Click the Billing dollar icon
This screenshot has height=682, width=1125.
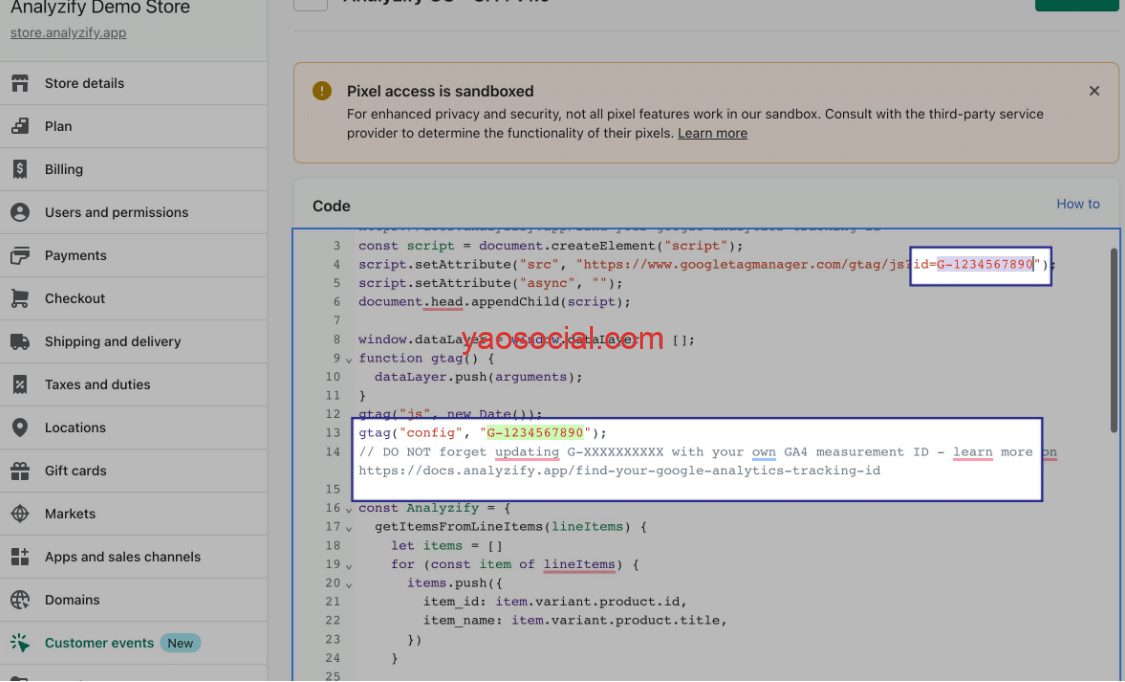pyautogui.click(x=20, y=169)
